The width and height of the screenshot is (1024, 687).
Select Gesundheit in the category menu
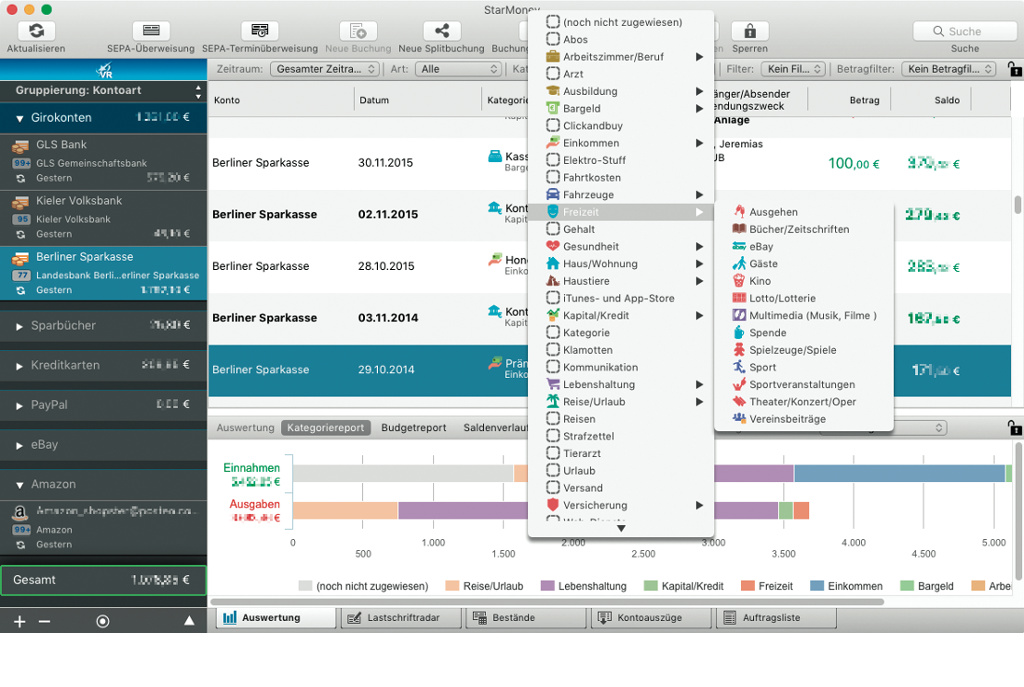click(591, 247)
